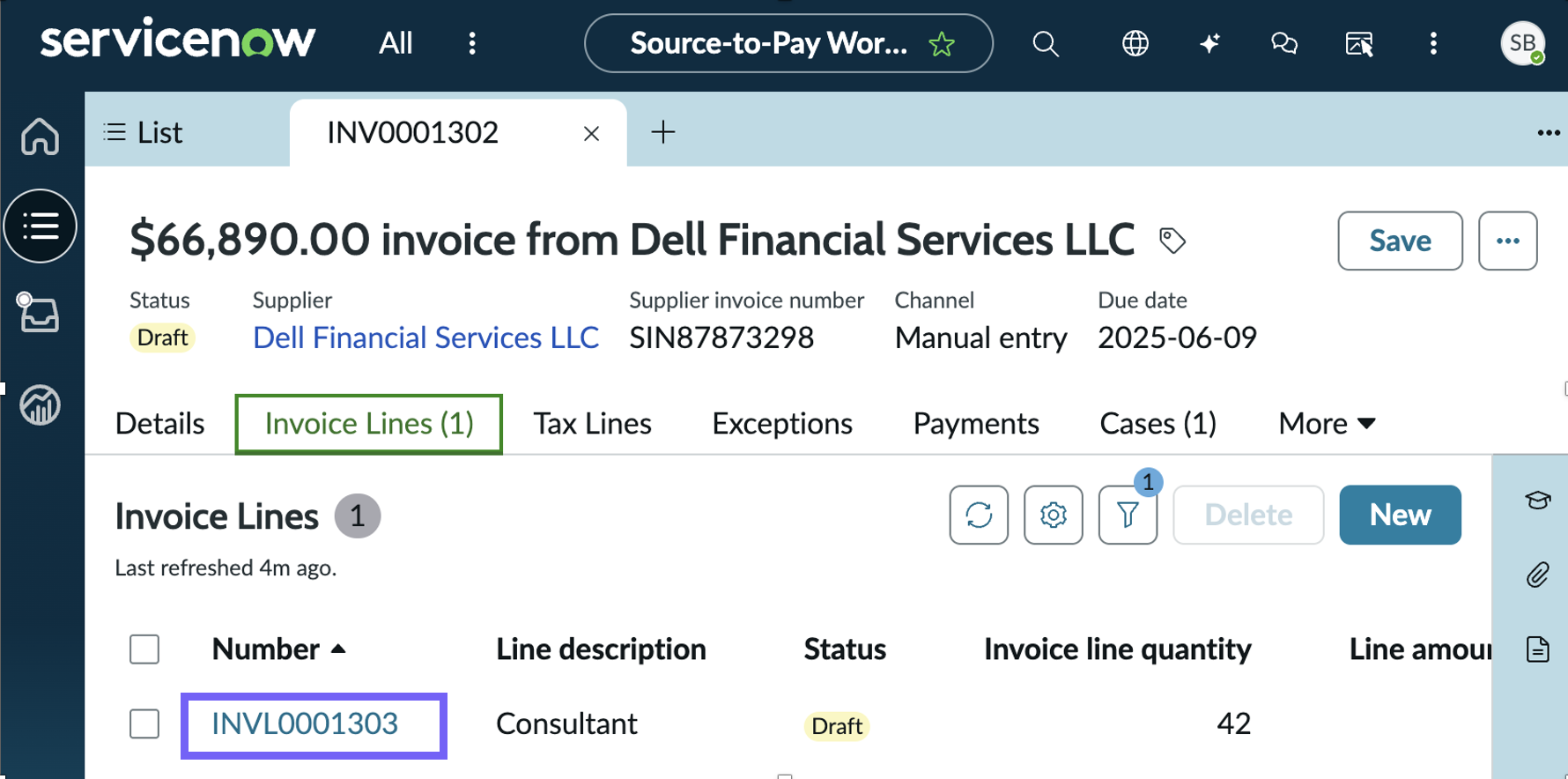Open invoice line INVL0001303
Image resolution: width=1568 pixels, height=779 pixels.
[305, 724]
